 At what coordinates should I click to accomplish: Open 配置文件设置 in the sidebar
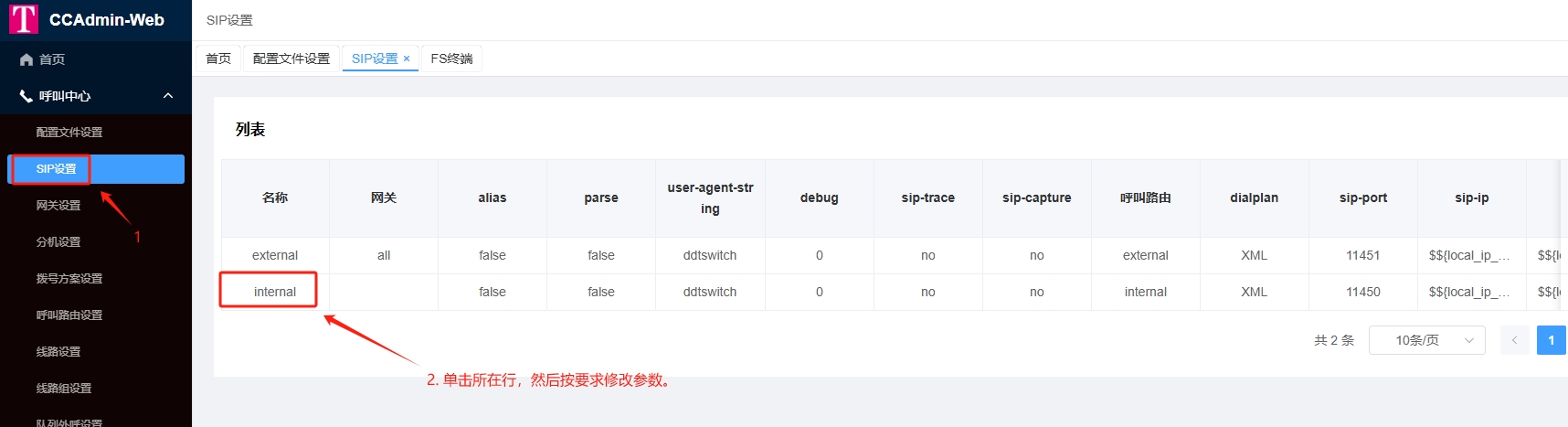69,133
